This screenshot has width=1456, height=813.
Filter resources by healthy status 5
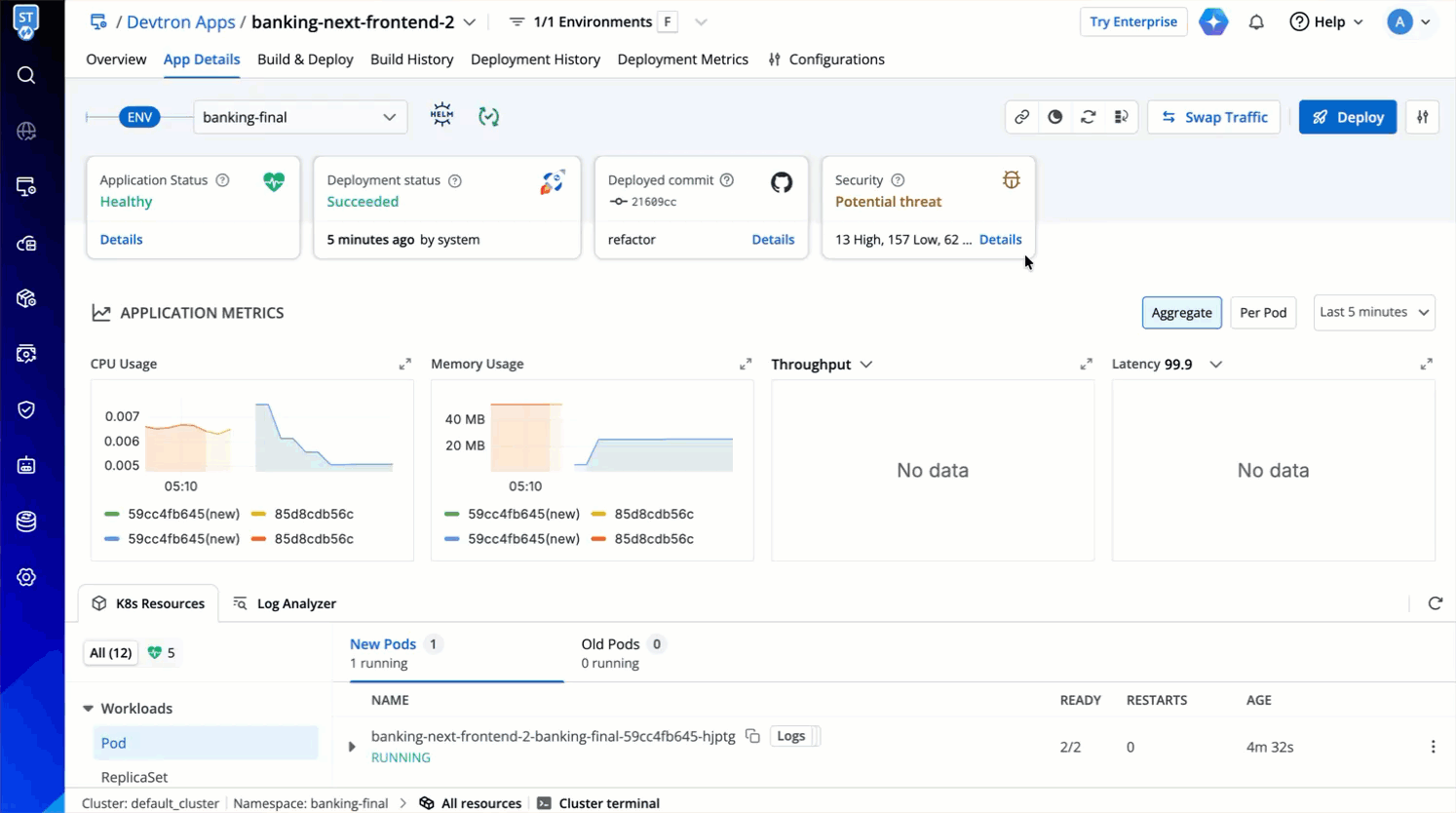162,653
